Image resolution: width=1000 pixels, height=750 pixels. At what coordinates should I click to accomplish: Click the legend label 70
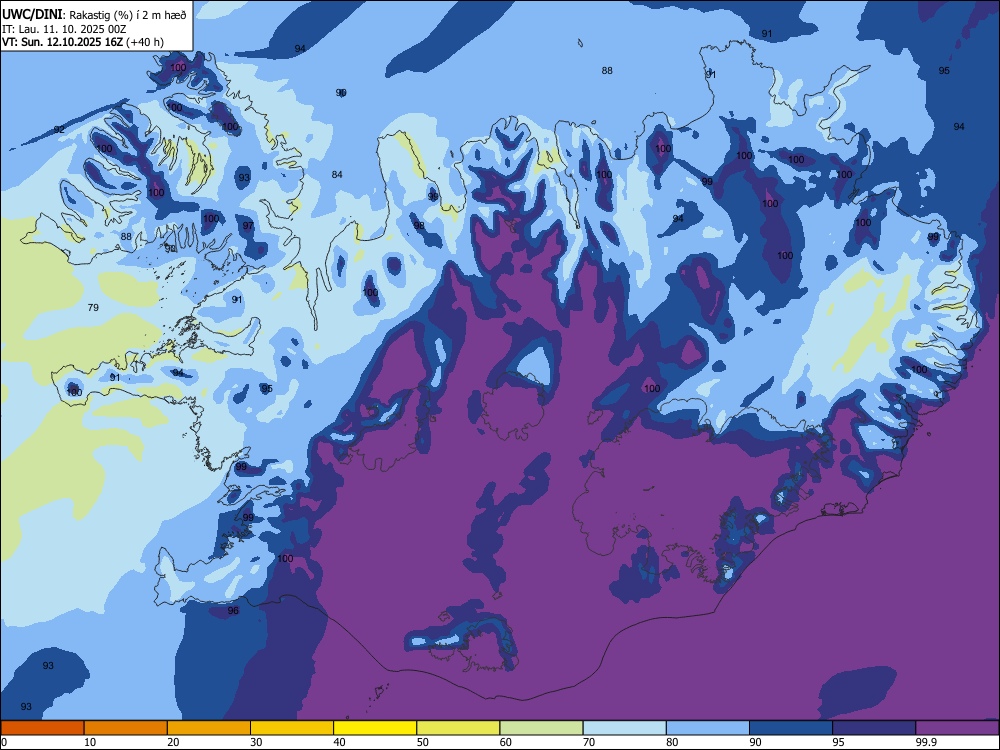tap(589, 742)
